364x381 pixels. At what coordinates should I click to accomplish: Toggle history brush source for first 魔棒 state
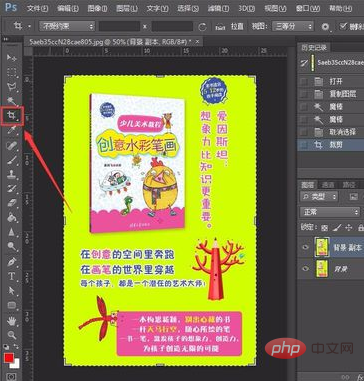[x=303, y=107]
